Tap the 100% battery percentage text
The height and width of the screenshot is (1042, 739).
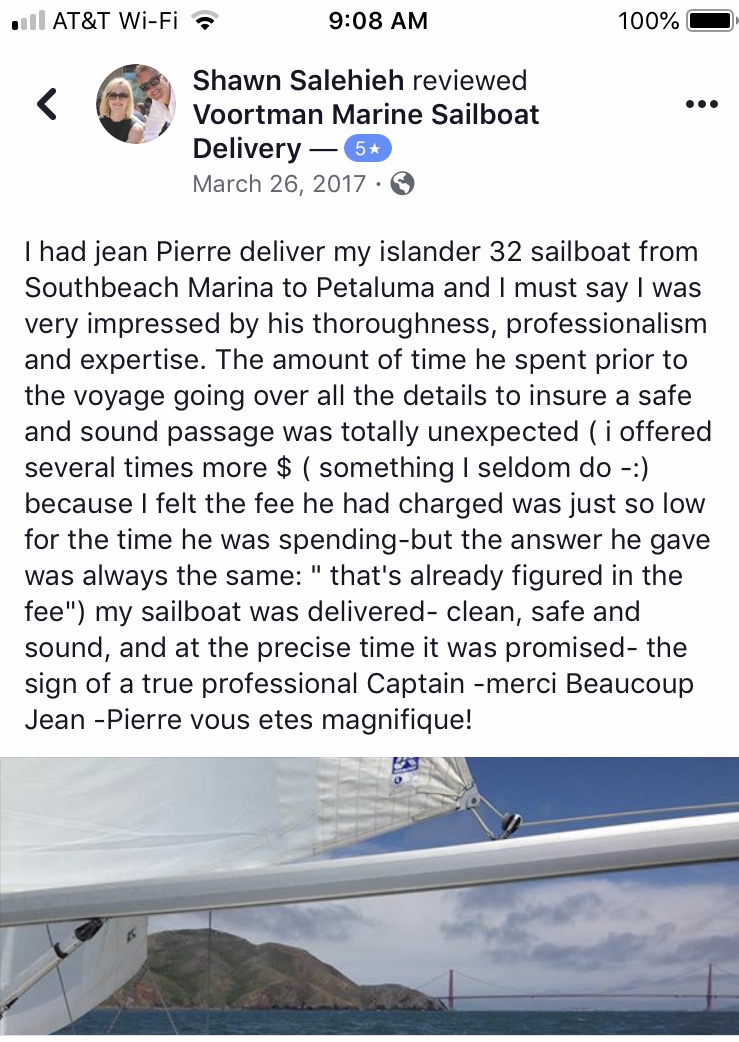click(x=648, y=21)
